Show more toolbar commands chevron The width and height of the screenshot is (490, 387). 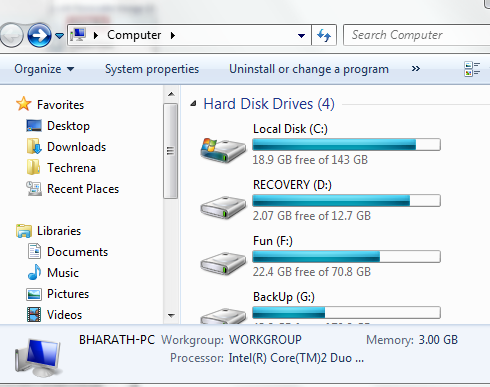click(x=416, y=69)
